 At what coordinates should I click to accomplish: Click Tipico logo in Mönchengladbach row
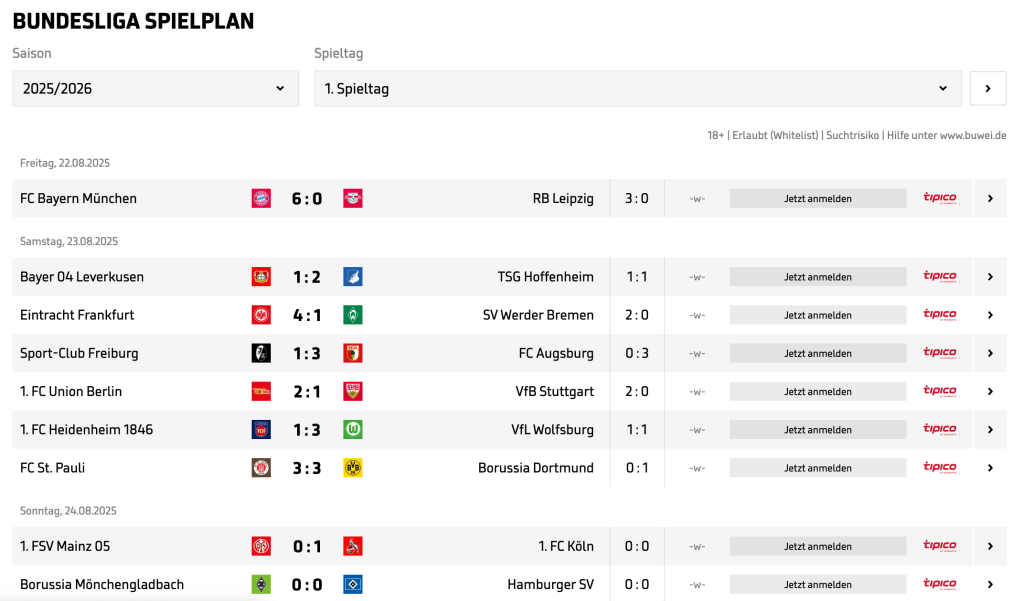(x=940, y=583)
